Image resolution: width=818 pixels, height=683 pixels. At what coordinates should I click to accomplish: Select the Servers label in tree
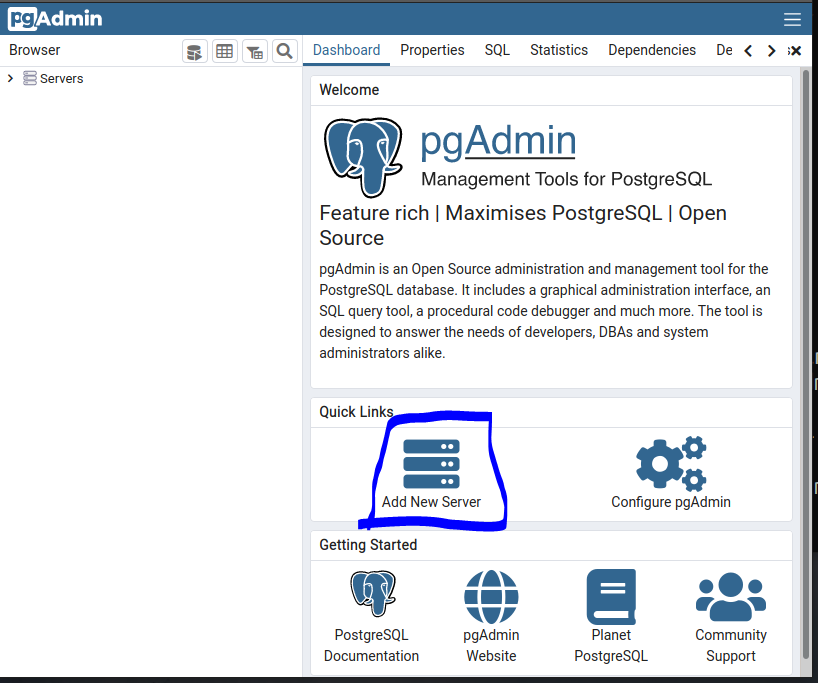tap(62, 79)
